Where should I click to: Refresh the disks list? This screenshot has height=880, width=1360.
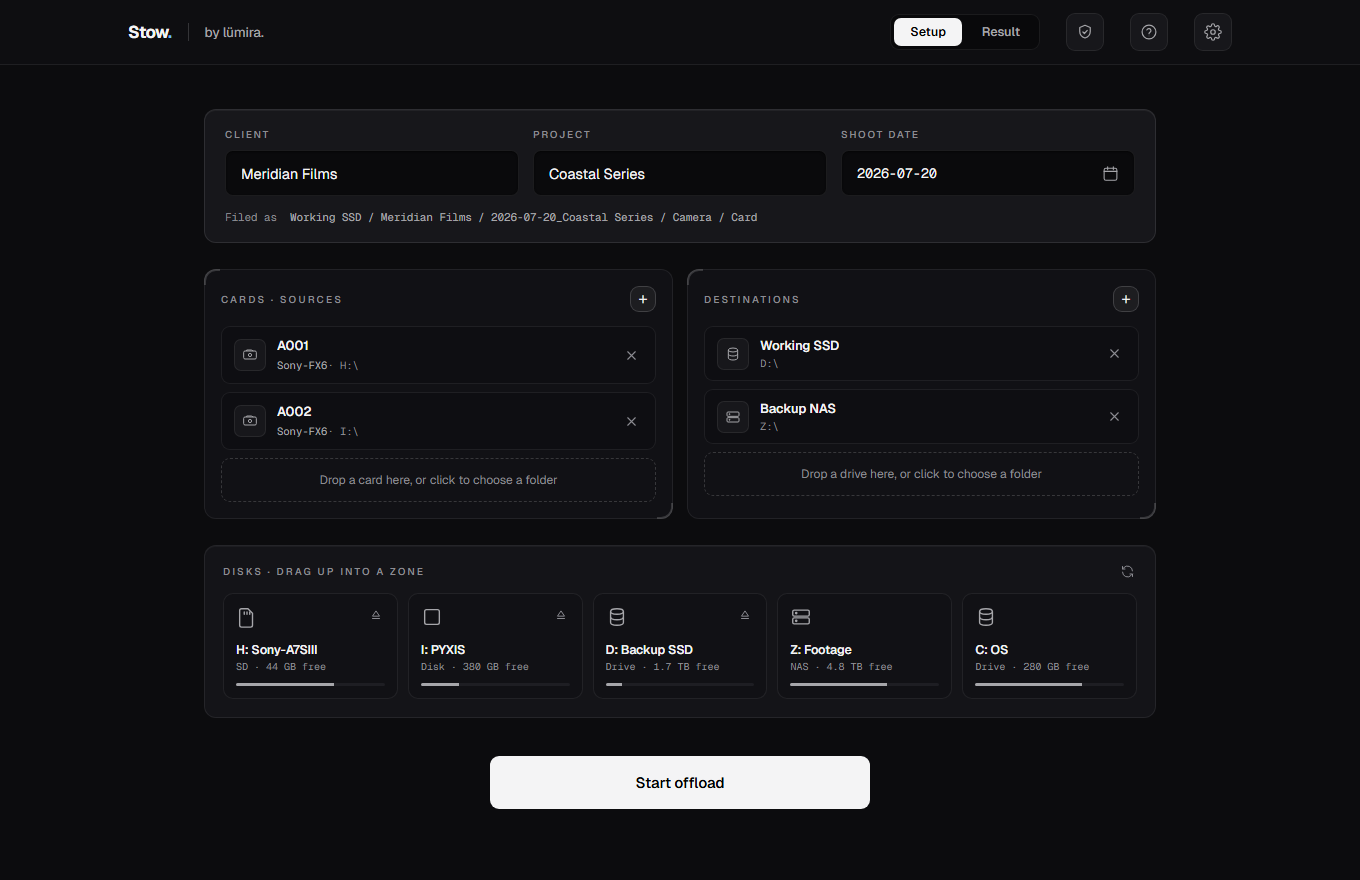1127,572
